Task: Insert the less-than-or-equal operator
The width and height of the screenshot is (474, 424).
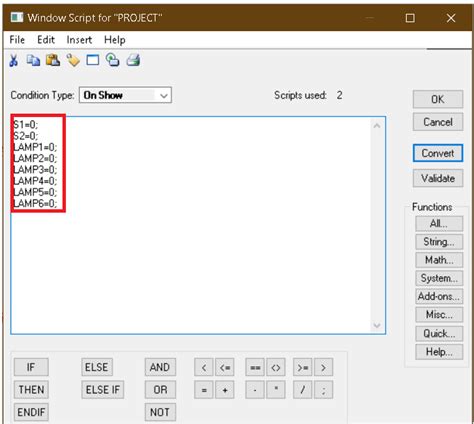Action: (x=225, y=367)
